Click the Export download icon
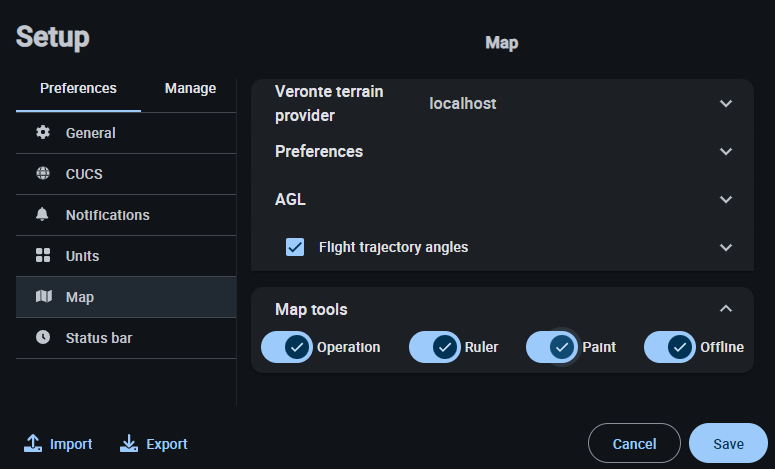This screenshot has width=775, height=469. pyautogui.click(x=129, y=444)
